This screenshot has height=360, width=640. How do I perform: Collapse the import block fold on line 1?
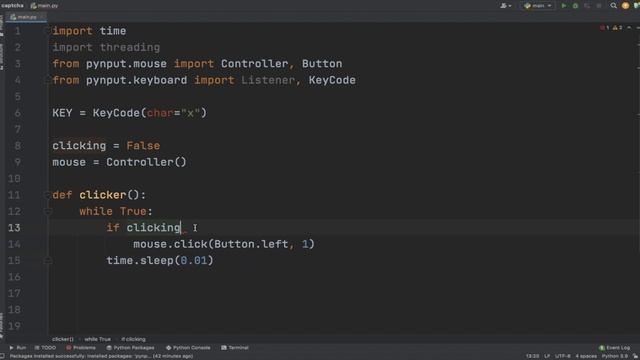click(47, 31)
